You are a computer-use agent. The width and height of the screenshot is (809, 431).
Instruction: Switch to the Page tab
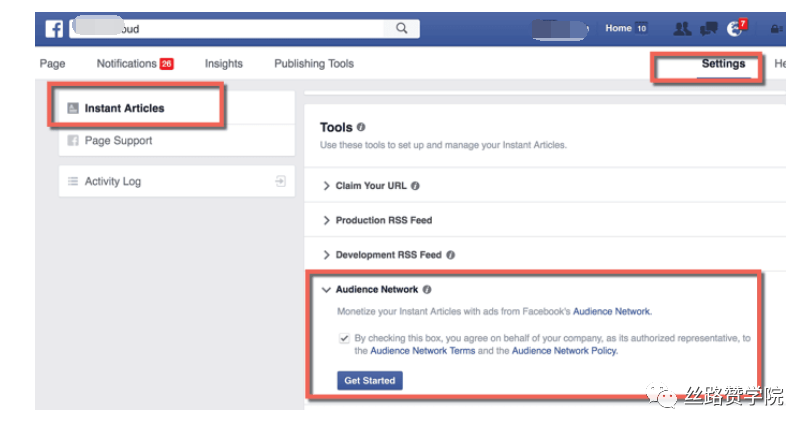point(53,63)
